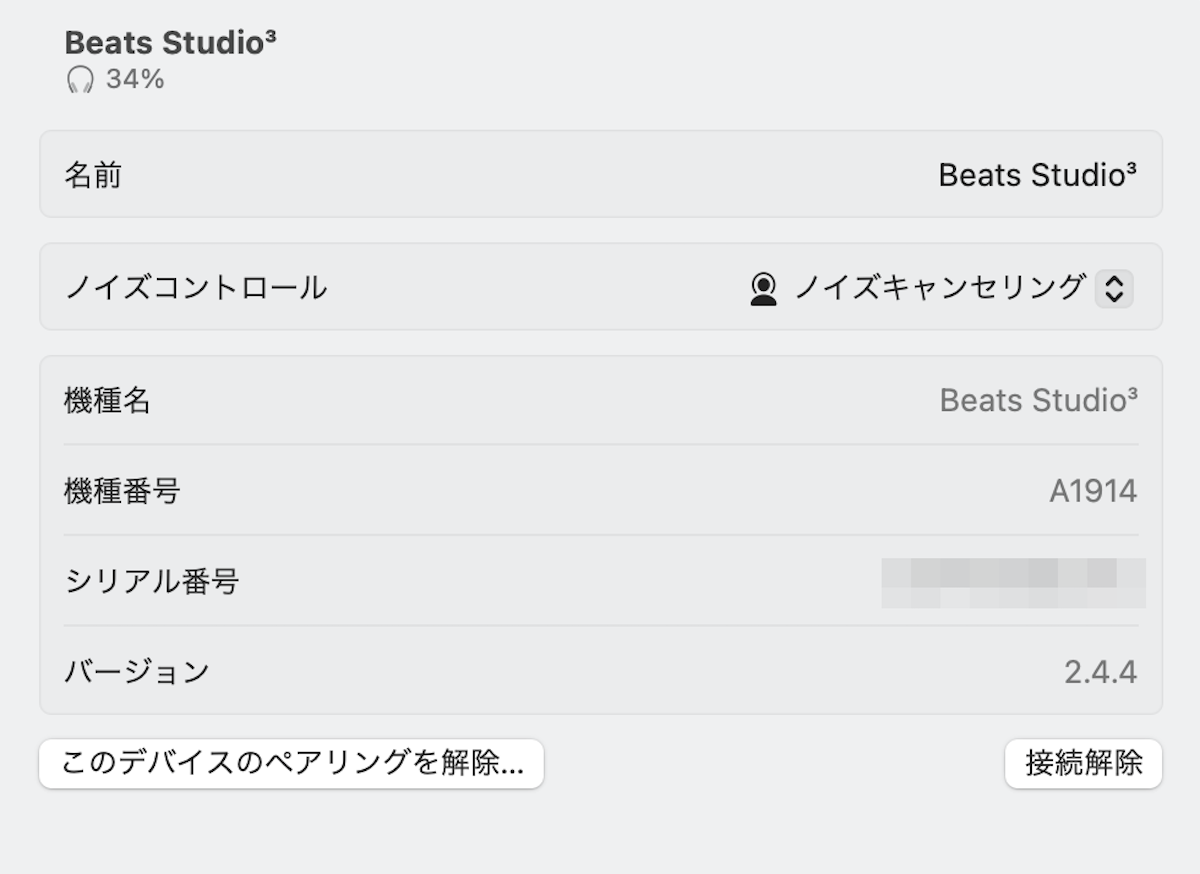
Task: Click the 機種名 row label
Action: 107,401
